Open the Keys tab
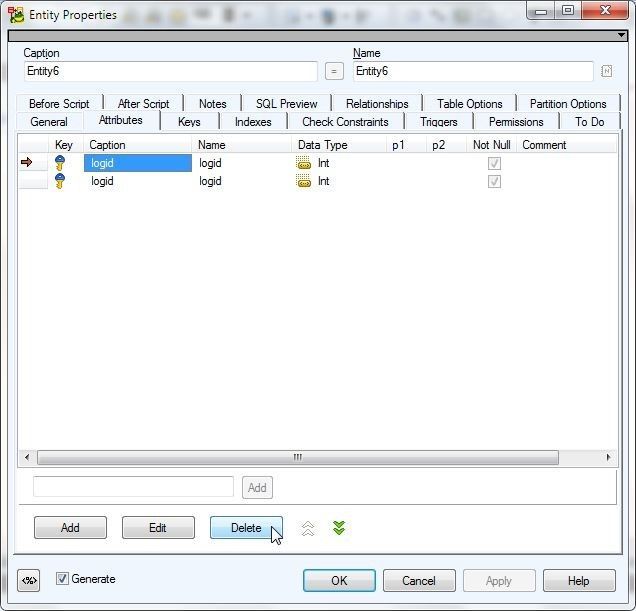Viewport: 636px width, 611px height. pos(189,122)
